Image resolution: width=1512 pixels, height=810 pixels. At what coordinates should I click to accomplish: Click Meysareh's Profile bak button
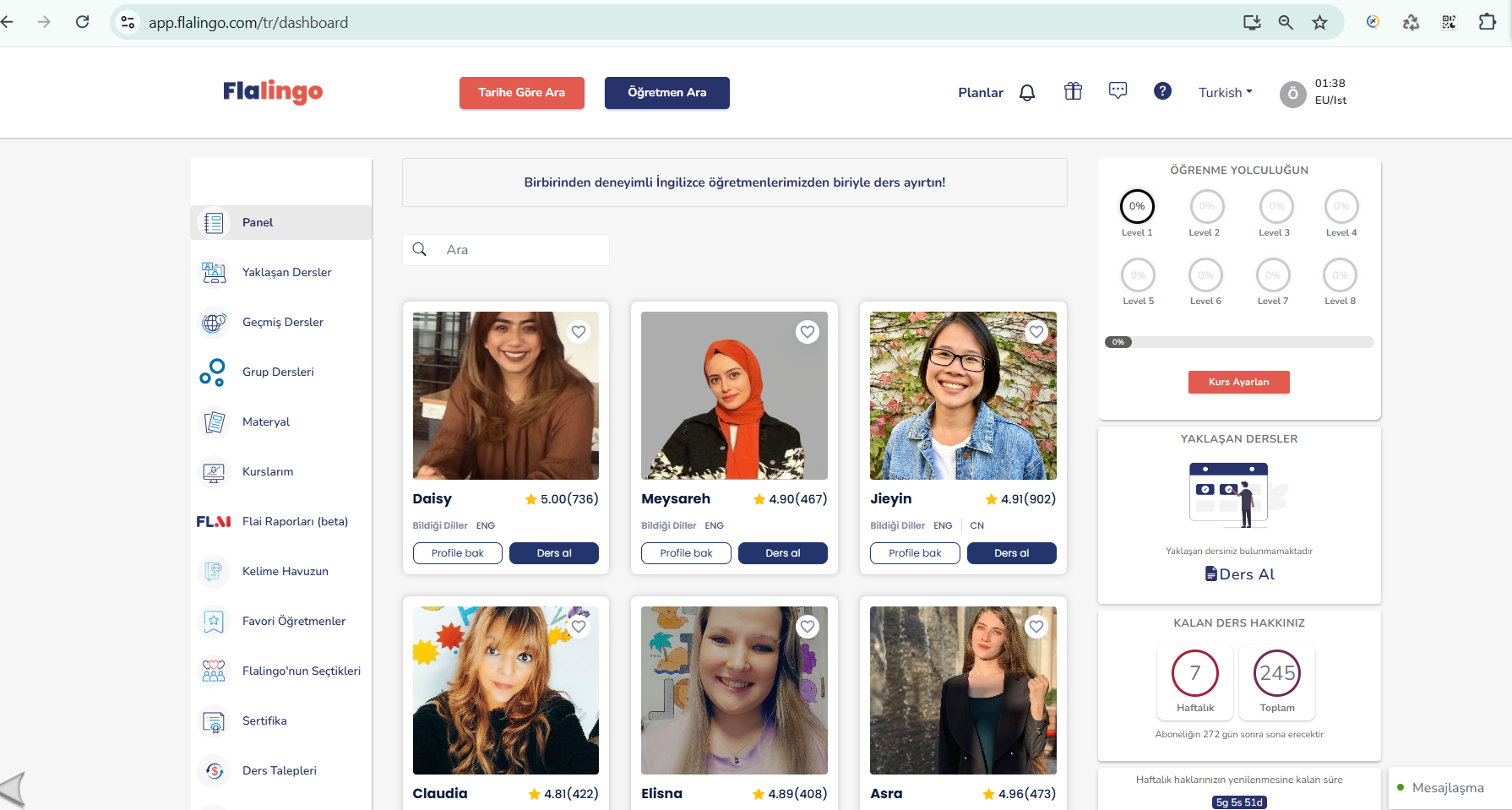click(686, 553)
